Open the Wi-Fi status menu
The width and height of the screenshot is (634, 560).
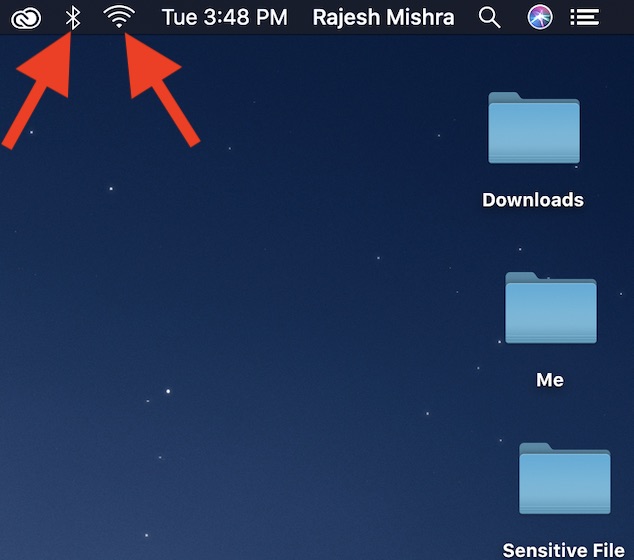(119, 17)
